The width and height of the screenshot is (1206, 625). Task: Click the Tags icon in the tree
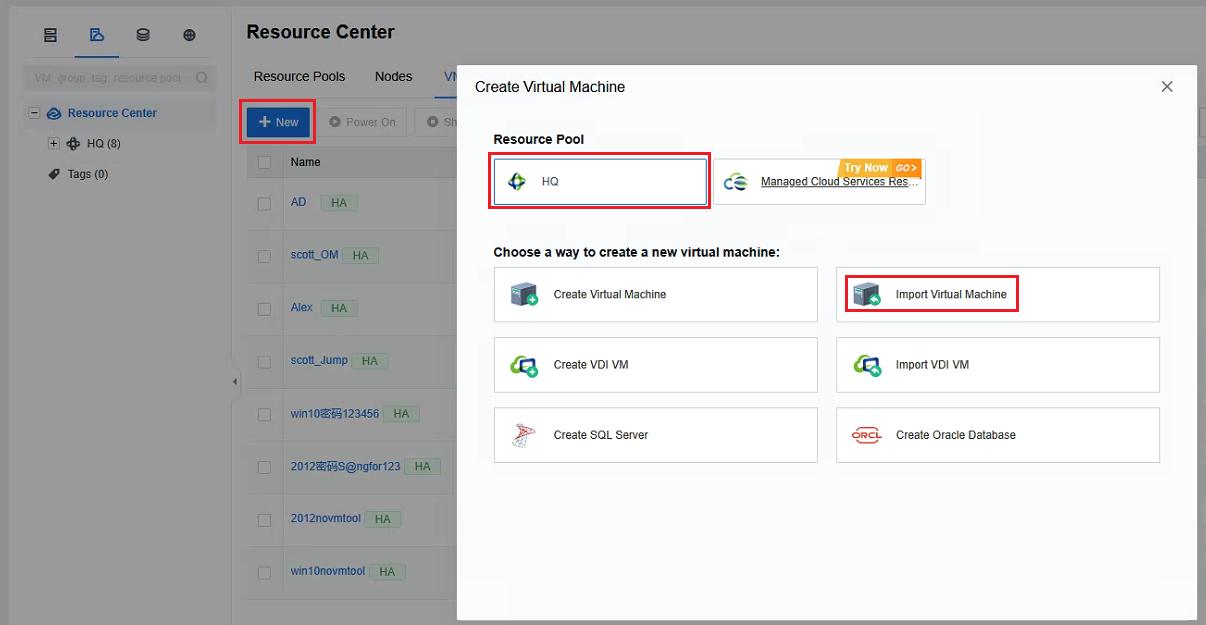point(54,174)
